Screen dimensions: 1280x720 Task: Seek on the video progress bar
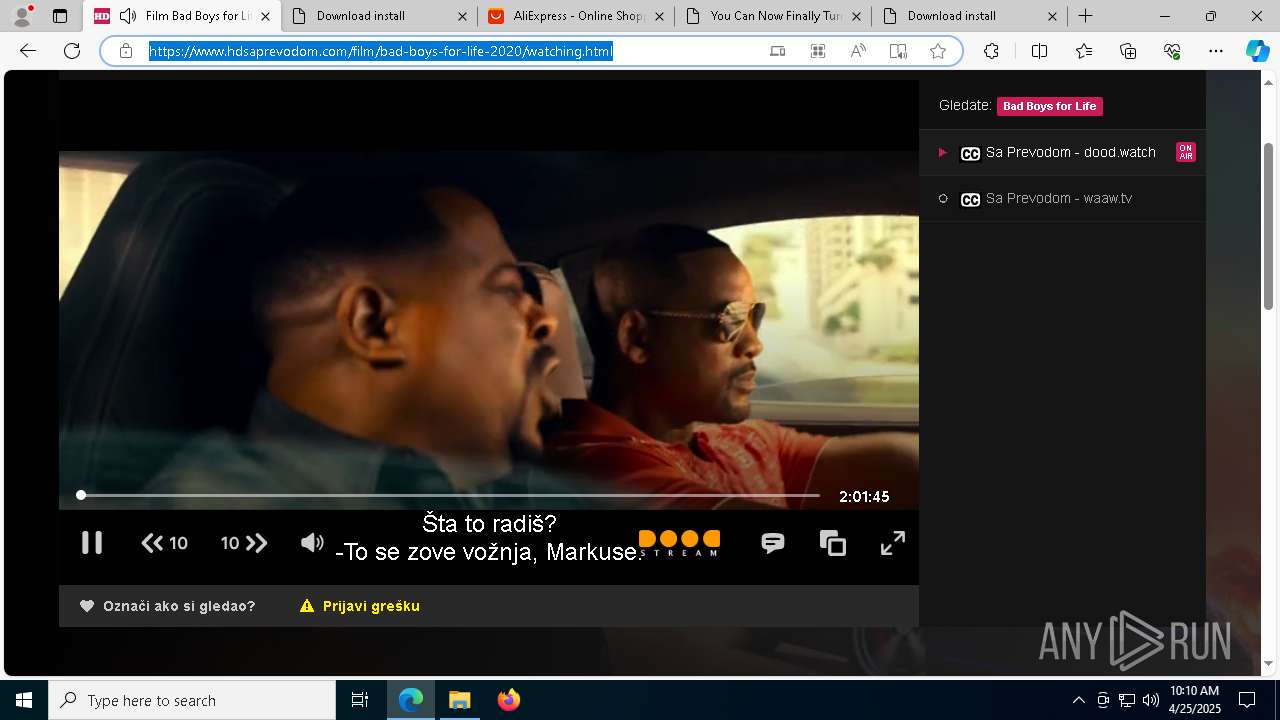point(450,495)
